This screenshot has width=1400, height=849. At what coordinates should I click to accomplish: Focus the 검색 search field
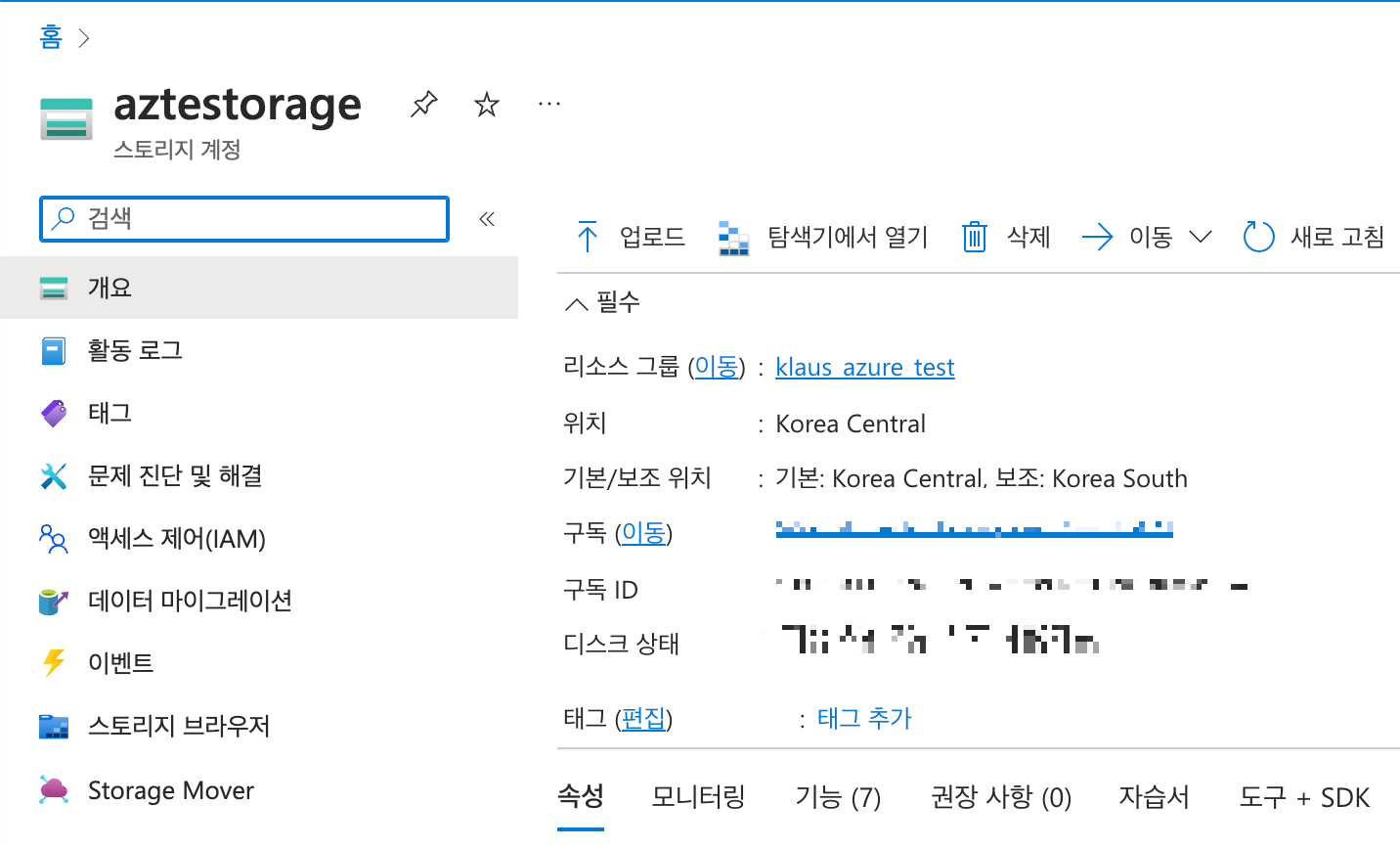click(244, 219)
